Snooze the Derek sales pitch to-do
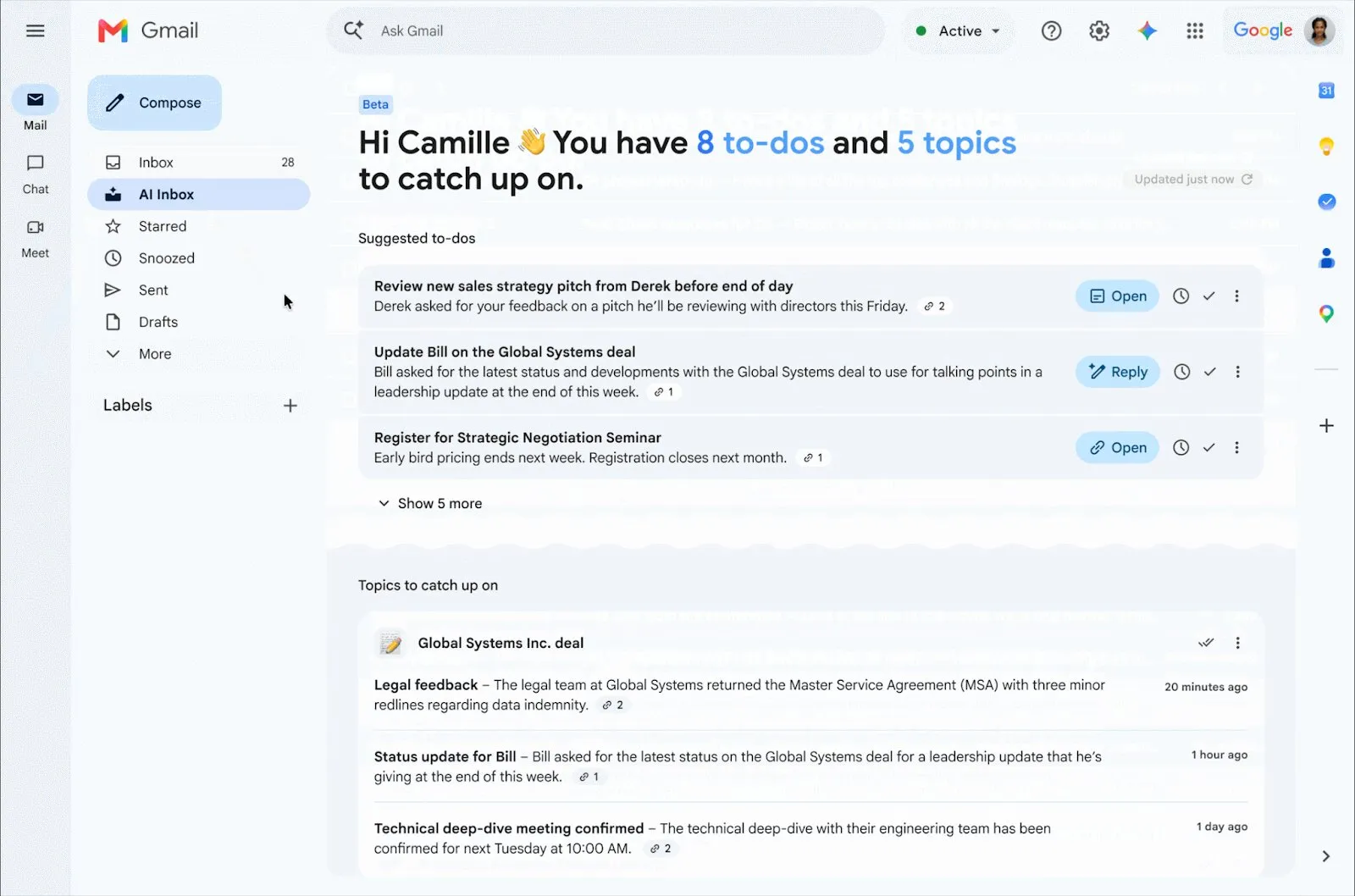This screenshot has width=1355, height=896. click(x=1181, y=296)
